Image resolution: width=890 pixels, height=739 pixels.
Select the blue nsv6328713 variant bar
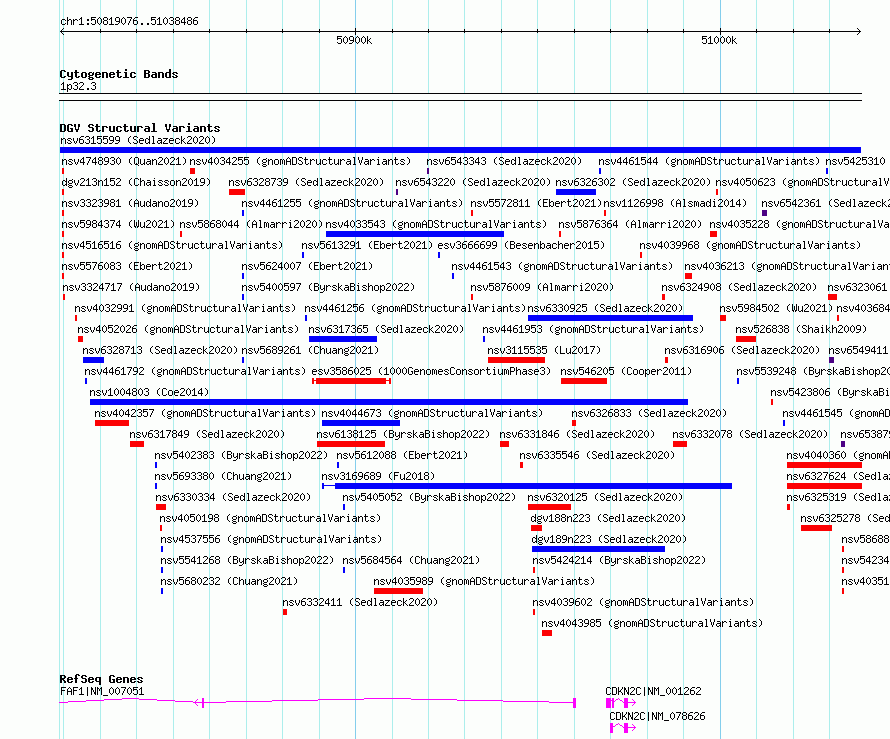coord(93,360)
